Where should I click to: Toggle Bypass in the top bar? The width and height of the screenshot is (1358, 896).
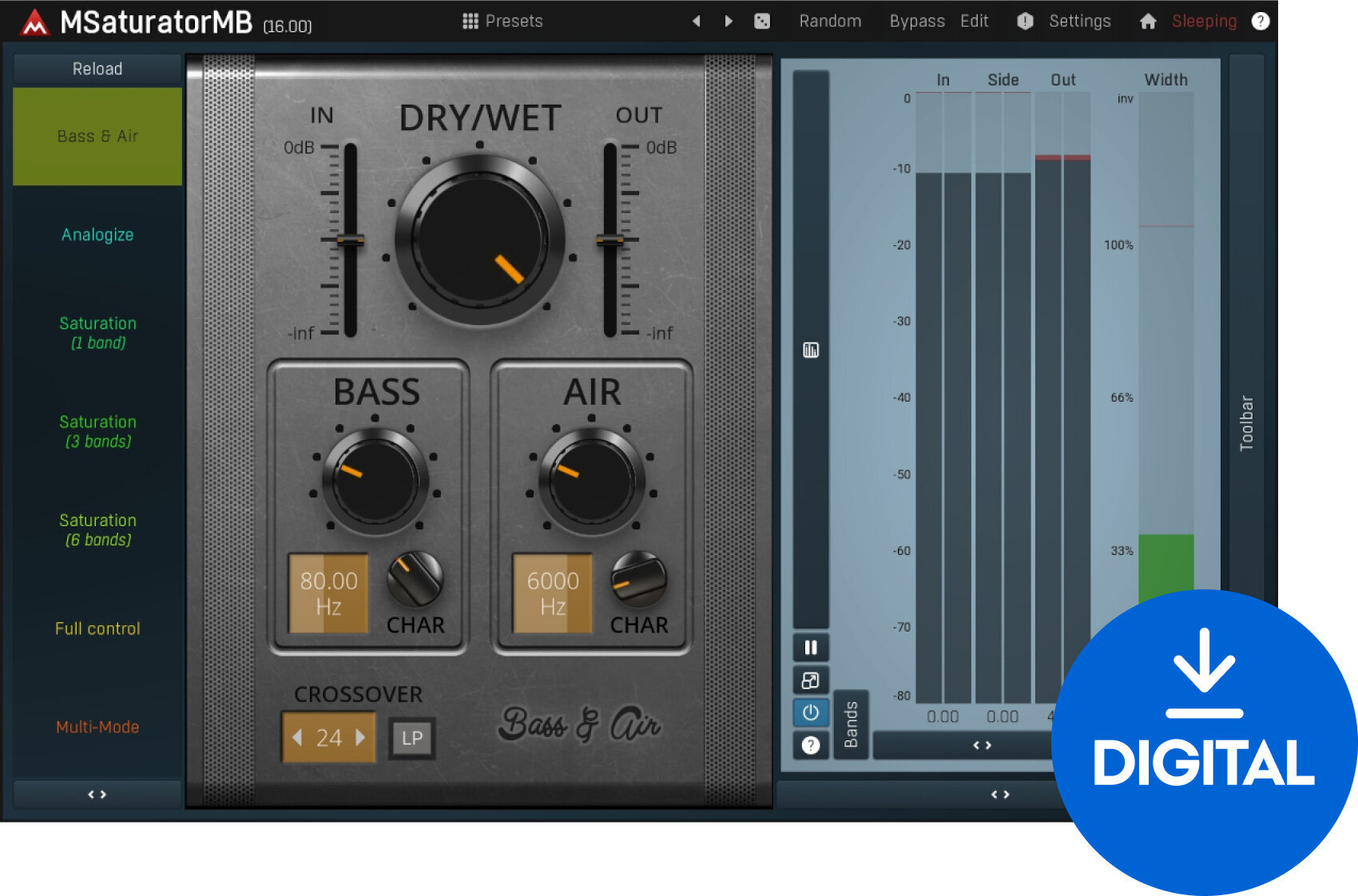click(x=917, y=22)
